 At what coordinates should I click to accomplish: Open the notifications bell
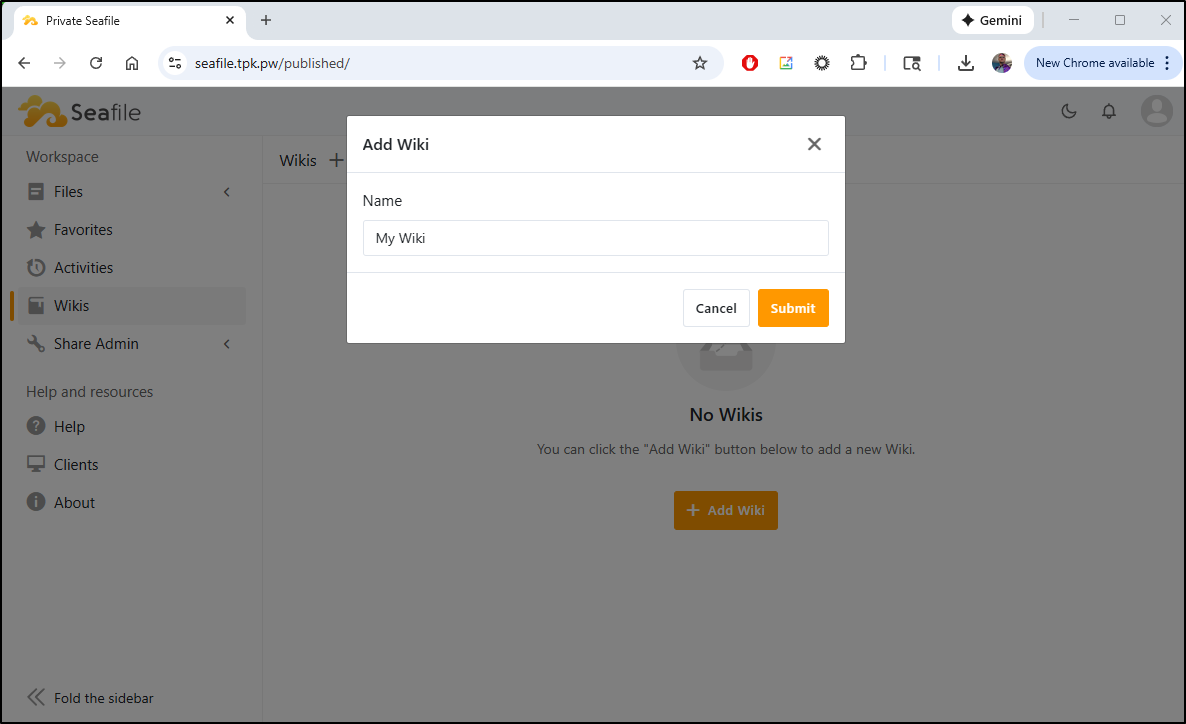pos(1109,111)
